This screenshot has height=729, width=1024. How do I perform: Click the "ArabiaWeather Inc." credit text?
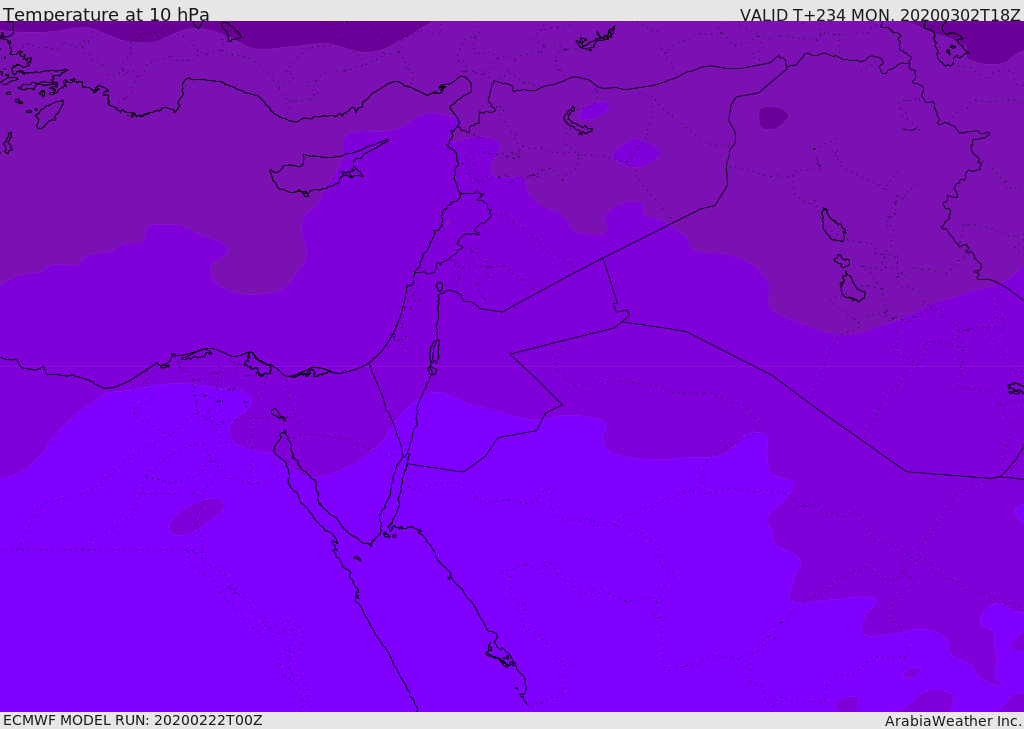pos(952,721)
